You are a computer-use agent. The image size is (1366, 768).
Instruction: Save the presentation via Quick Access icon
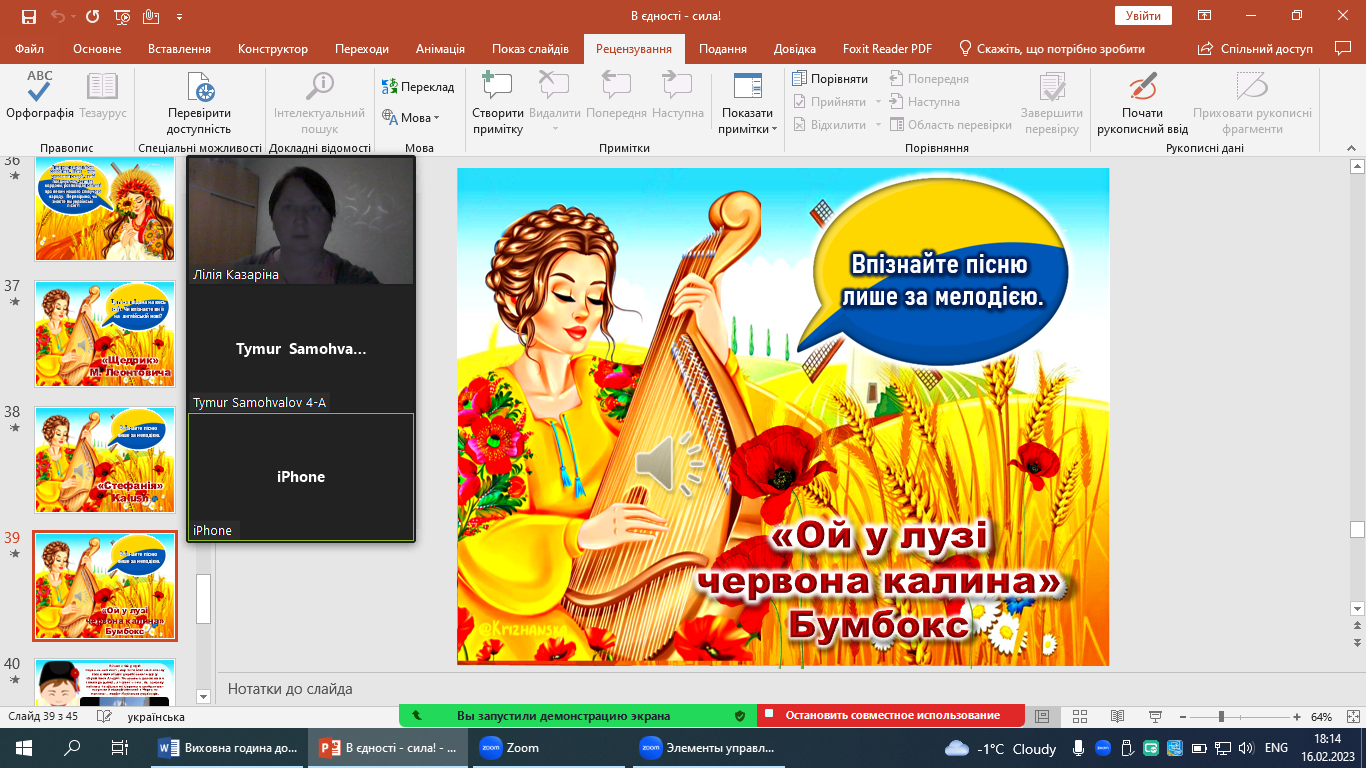tap(28, 17)
